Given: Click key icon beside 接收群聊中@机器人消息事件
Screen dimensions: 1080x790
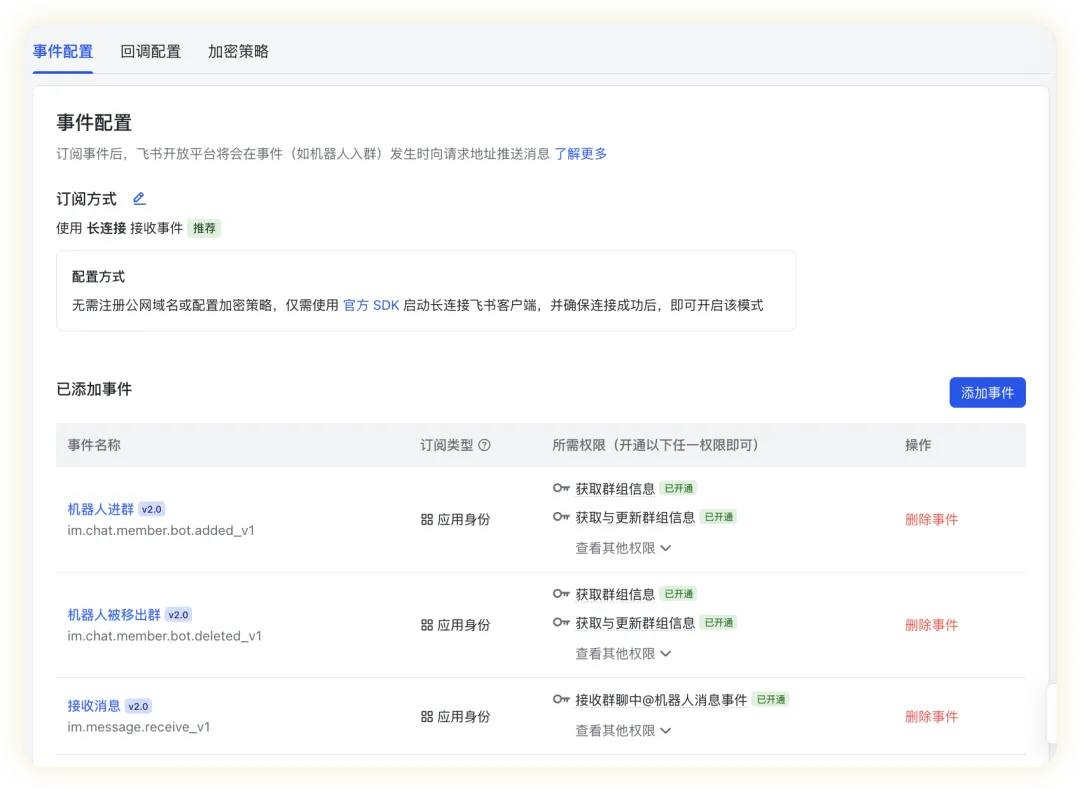Looking at the screenshot, I should click(x=561, y=700).
